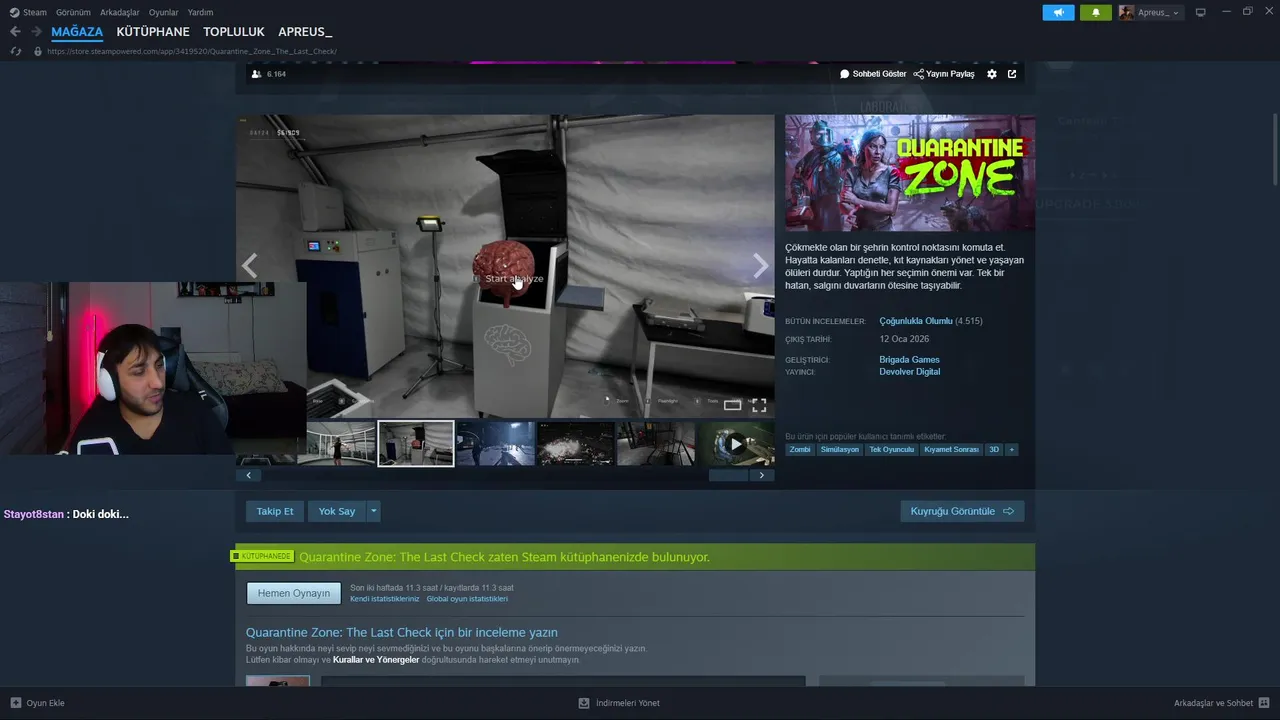The width and height of the screenshot is (1280, 720).
Task: Go back with the left navigation arrow
Action: [x=15, y=32]
